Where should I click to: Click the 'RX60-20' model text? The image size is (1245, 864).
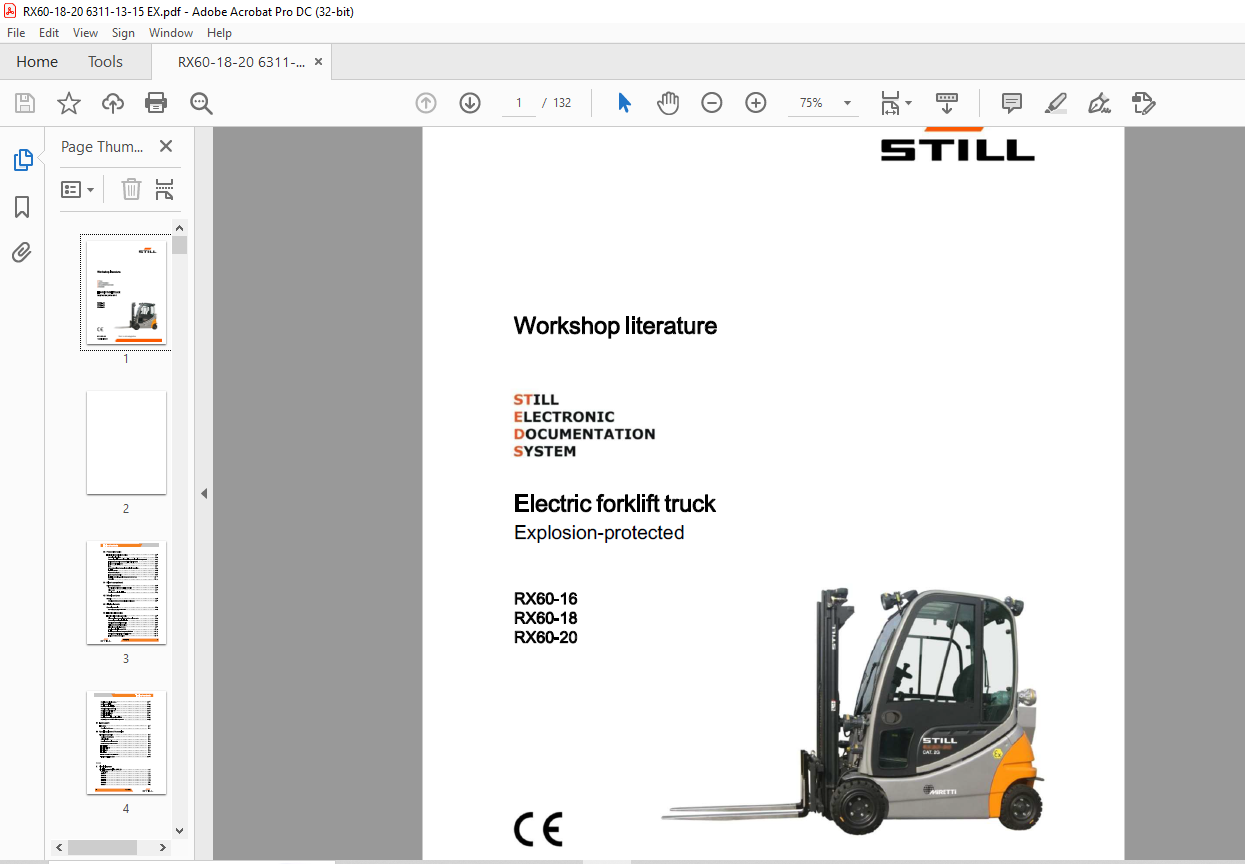546,638
